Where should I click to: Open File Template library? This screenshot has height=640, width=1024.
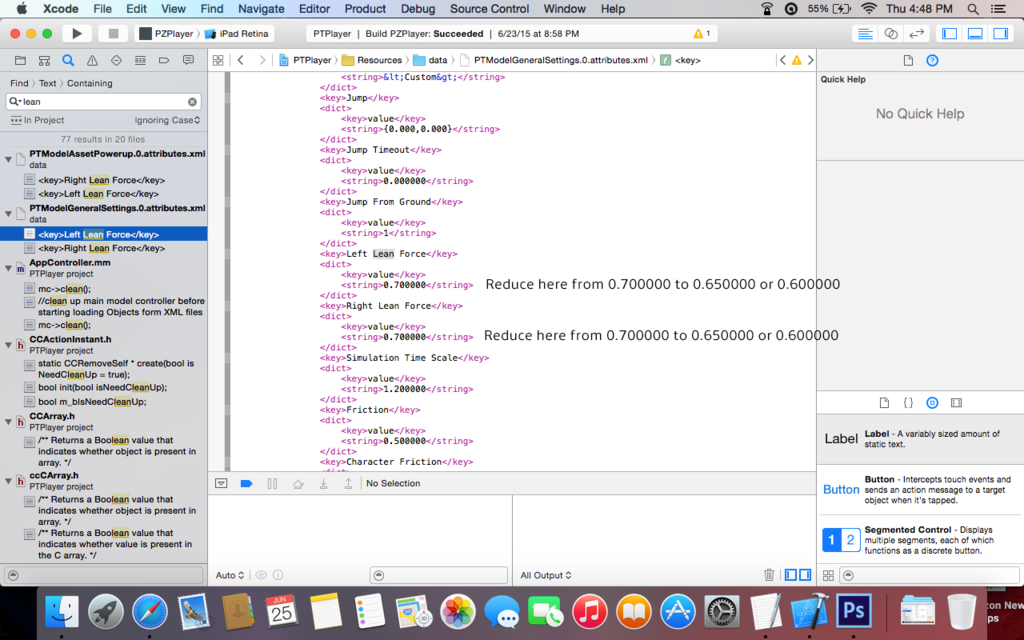(884, 403)
